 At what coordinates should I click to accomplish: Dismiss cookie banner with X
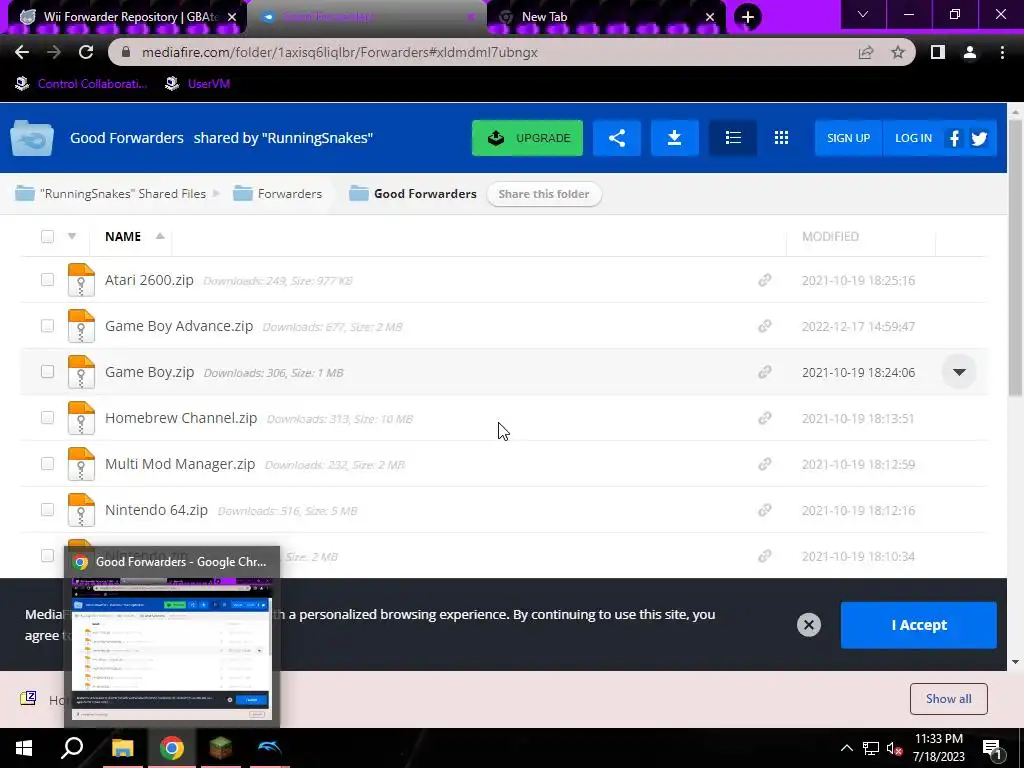808,625
